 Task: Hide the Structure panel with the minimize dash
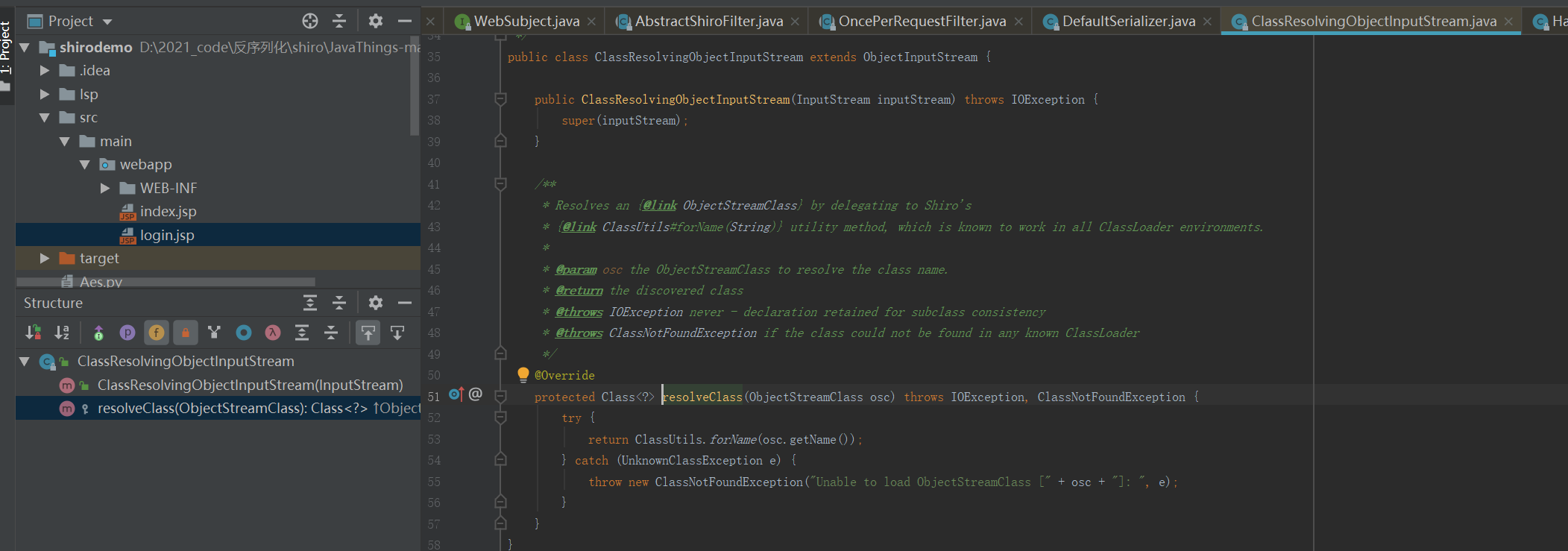(405, 303)
